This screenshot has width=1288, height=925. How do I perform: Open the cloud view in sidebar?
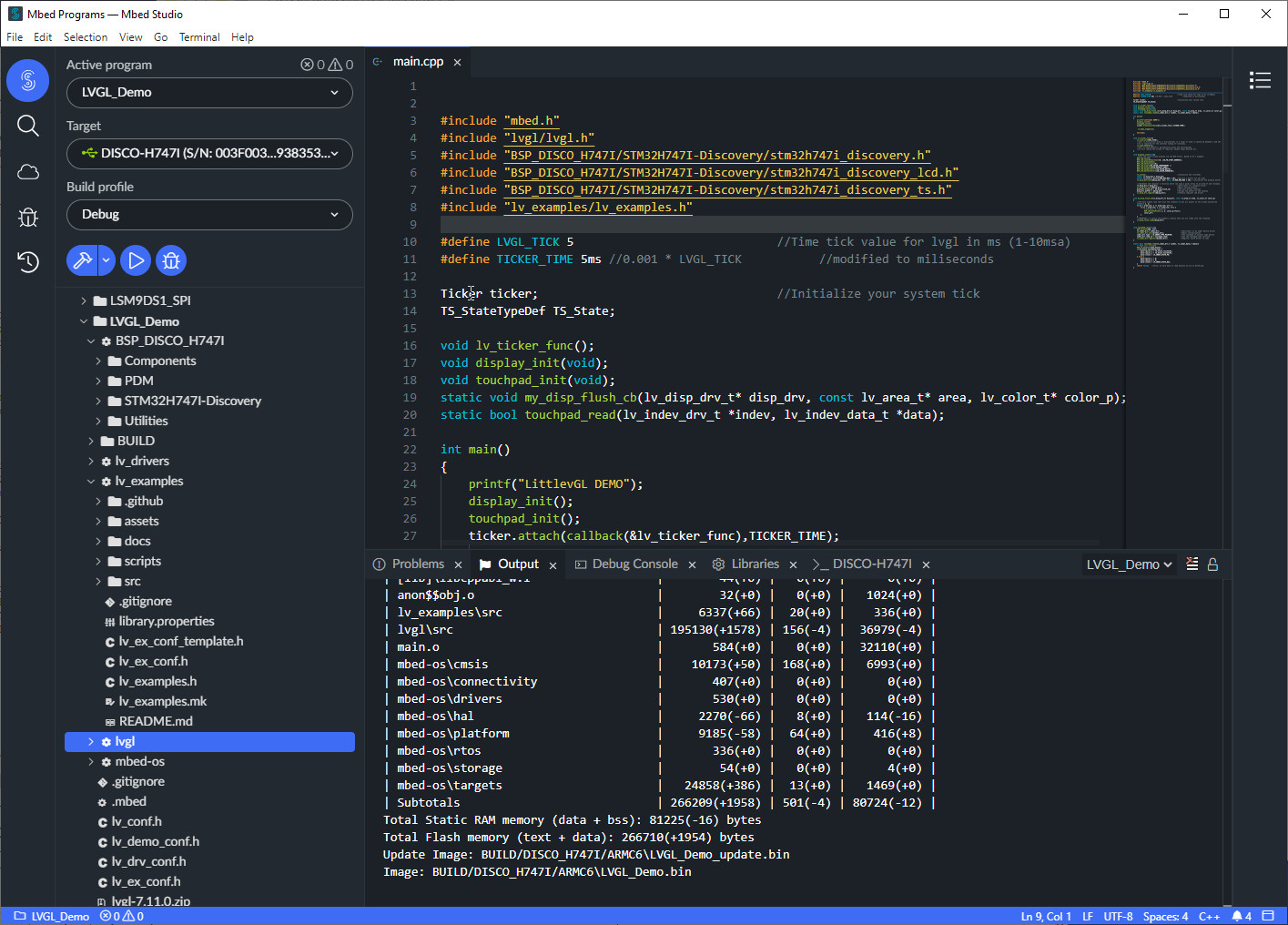[28, 171]
